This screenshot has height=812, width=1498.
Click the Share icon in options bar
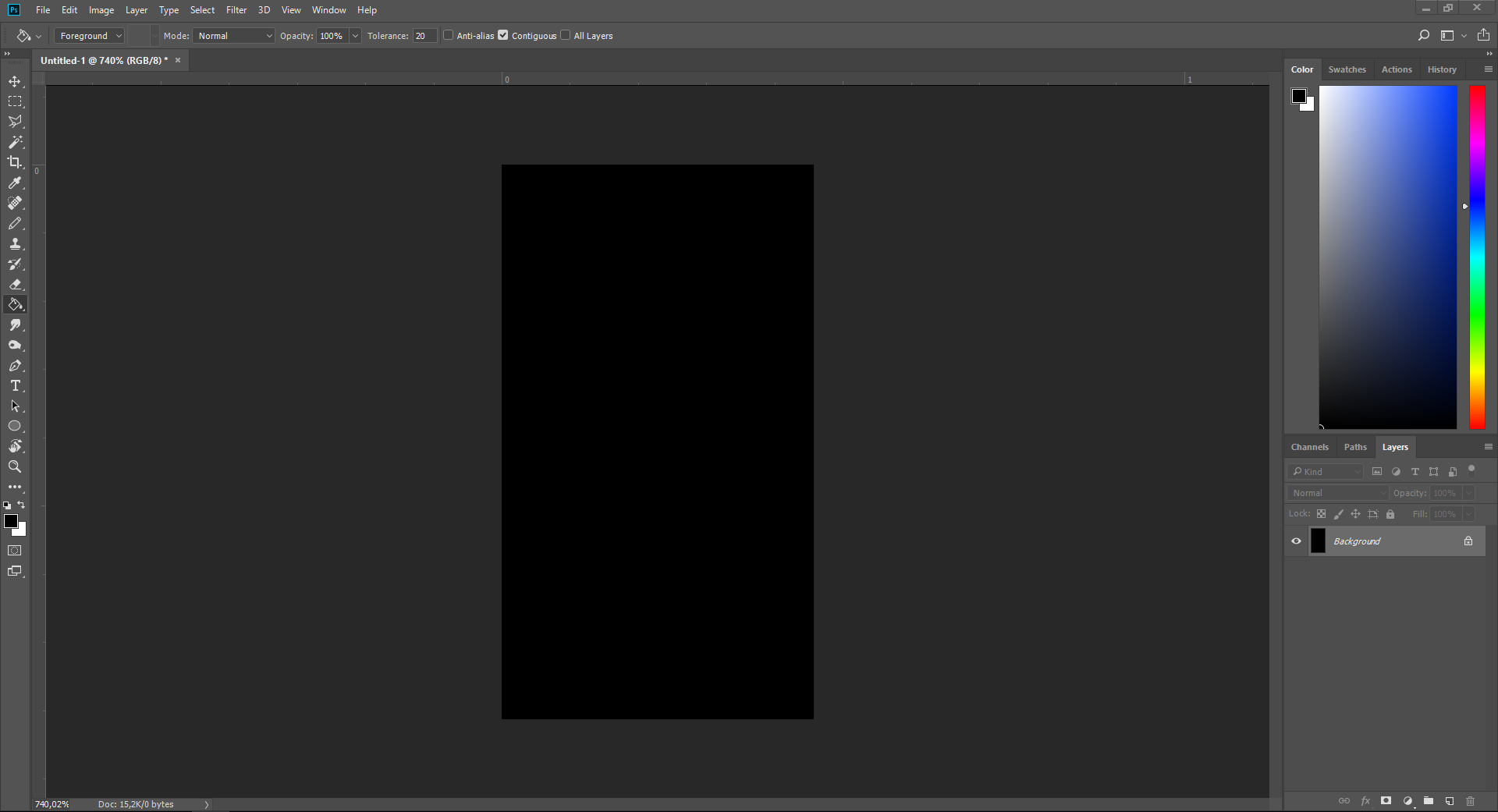pos(1483,35)
